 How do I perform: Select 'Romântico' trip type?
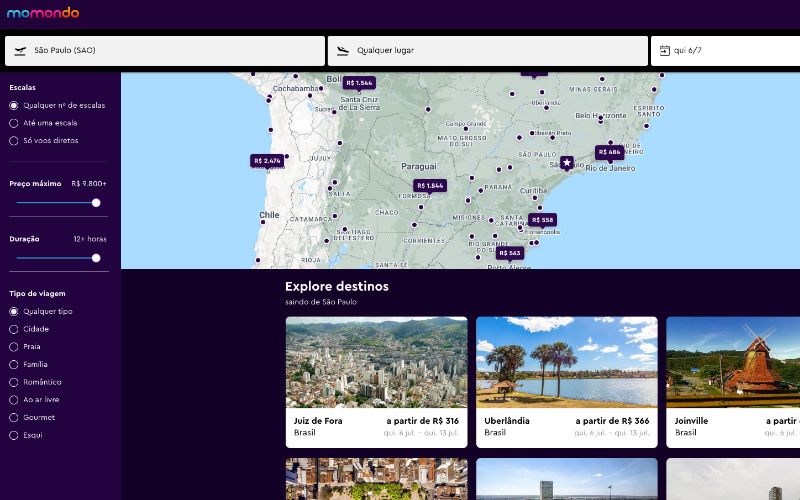[35, 382]
